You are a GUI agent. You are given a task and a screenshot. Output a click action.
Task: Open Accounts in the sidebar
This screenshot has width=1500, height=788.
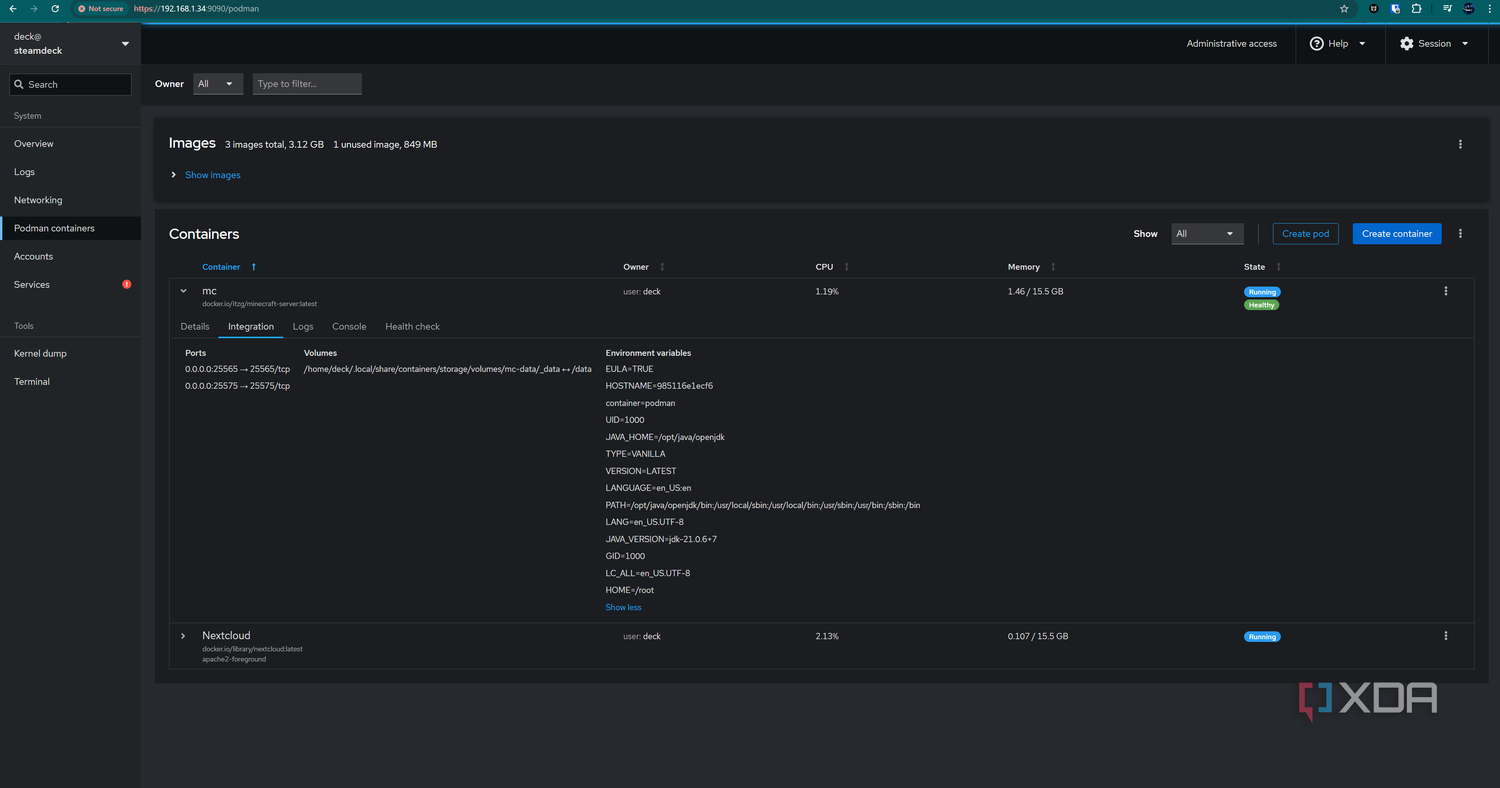70,256
